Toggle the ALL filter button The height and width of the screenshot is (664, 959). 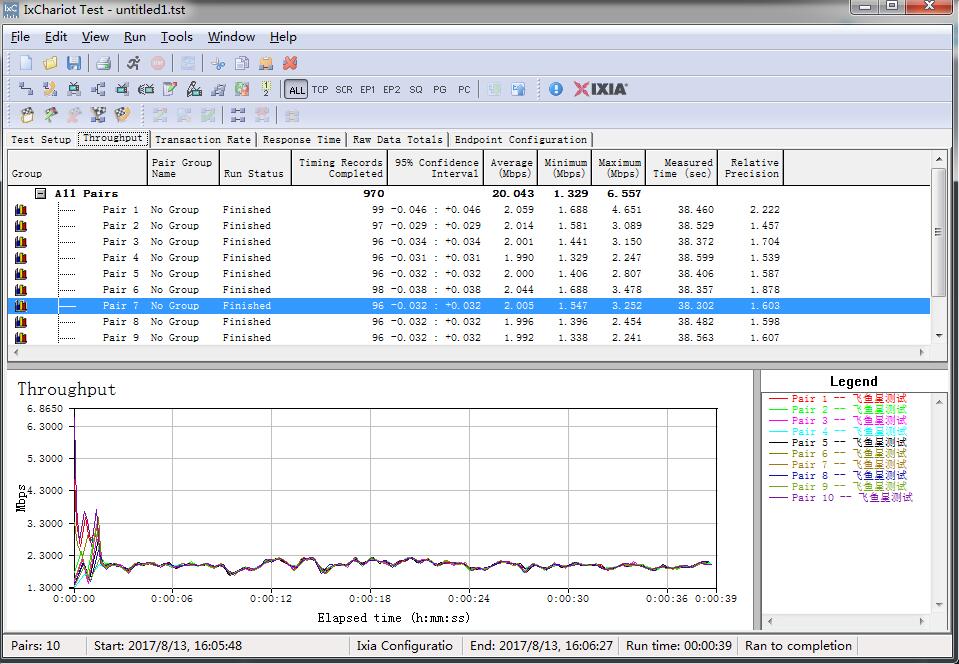click(x=296, y=90)
